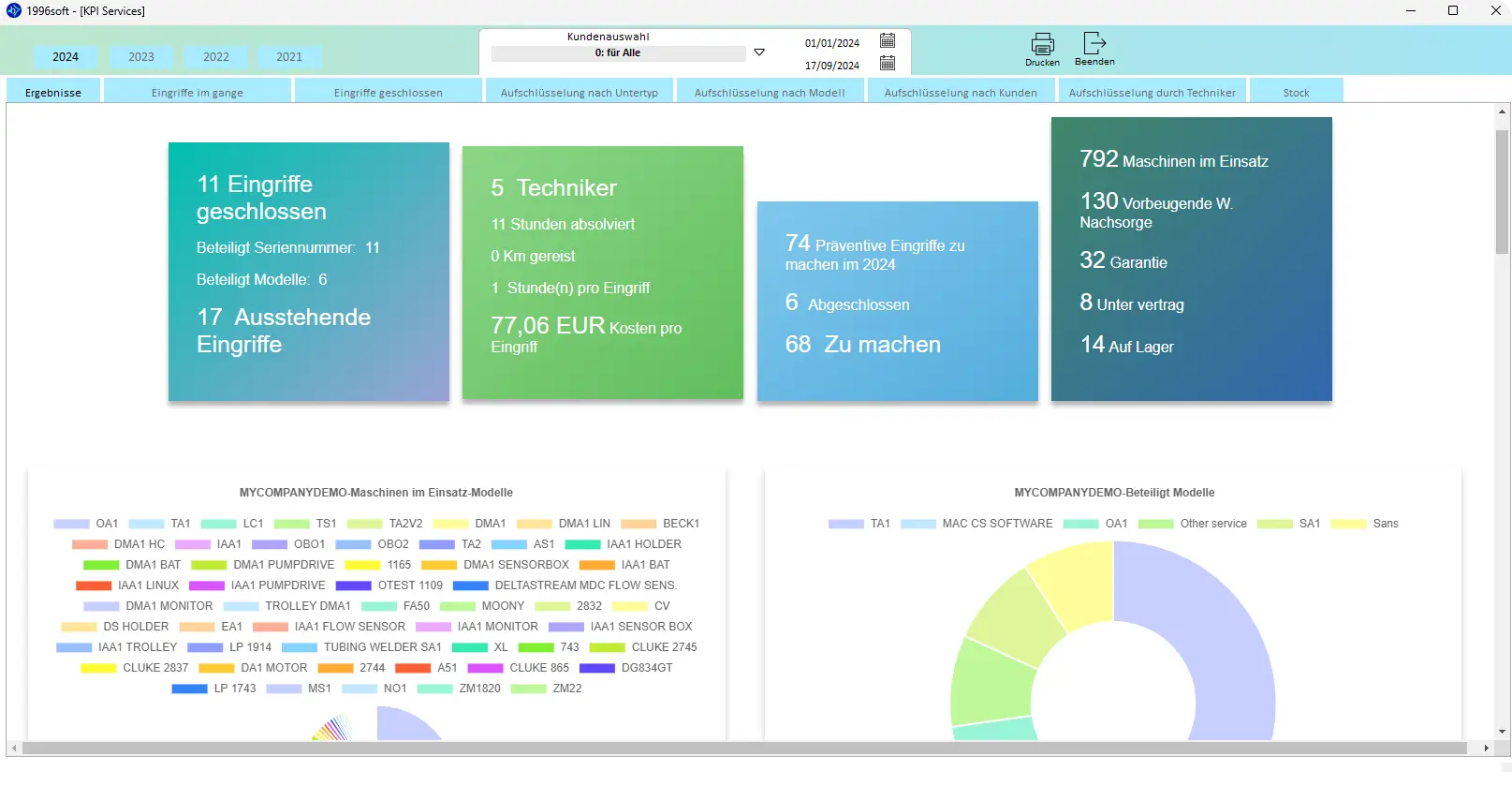Toggle DMA1 LIN legend swatch
The image size is (1512, 800).
(x=534, y=524)
